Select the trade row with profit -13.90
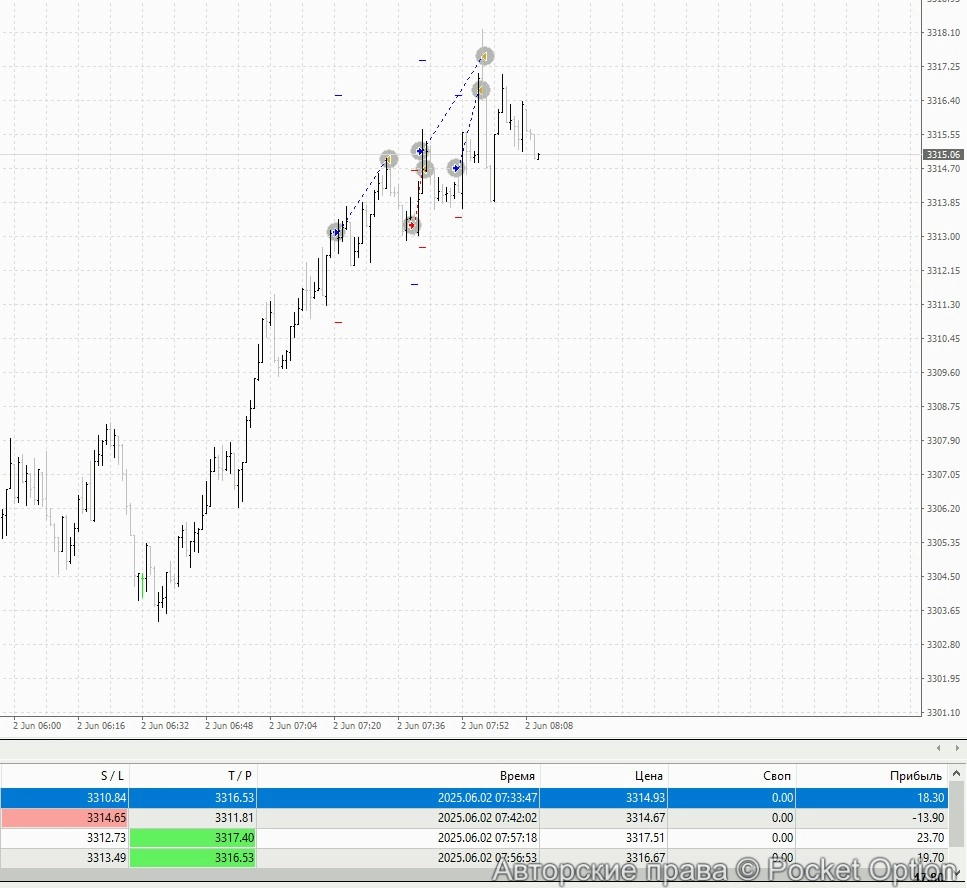Screen dimensions: 967x888 (500, 818)
